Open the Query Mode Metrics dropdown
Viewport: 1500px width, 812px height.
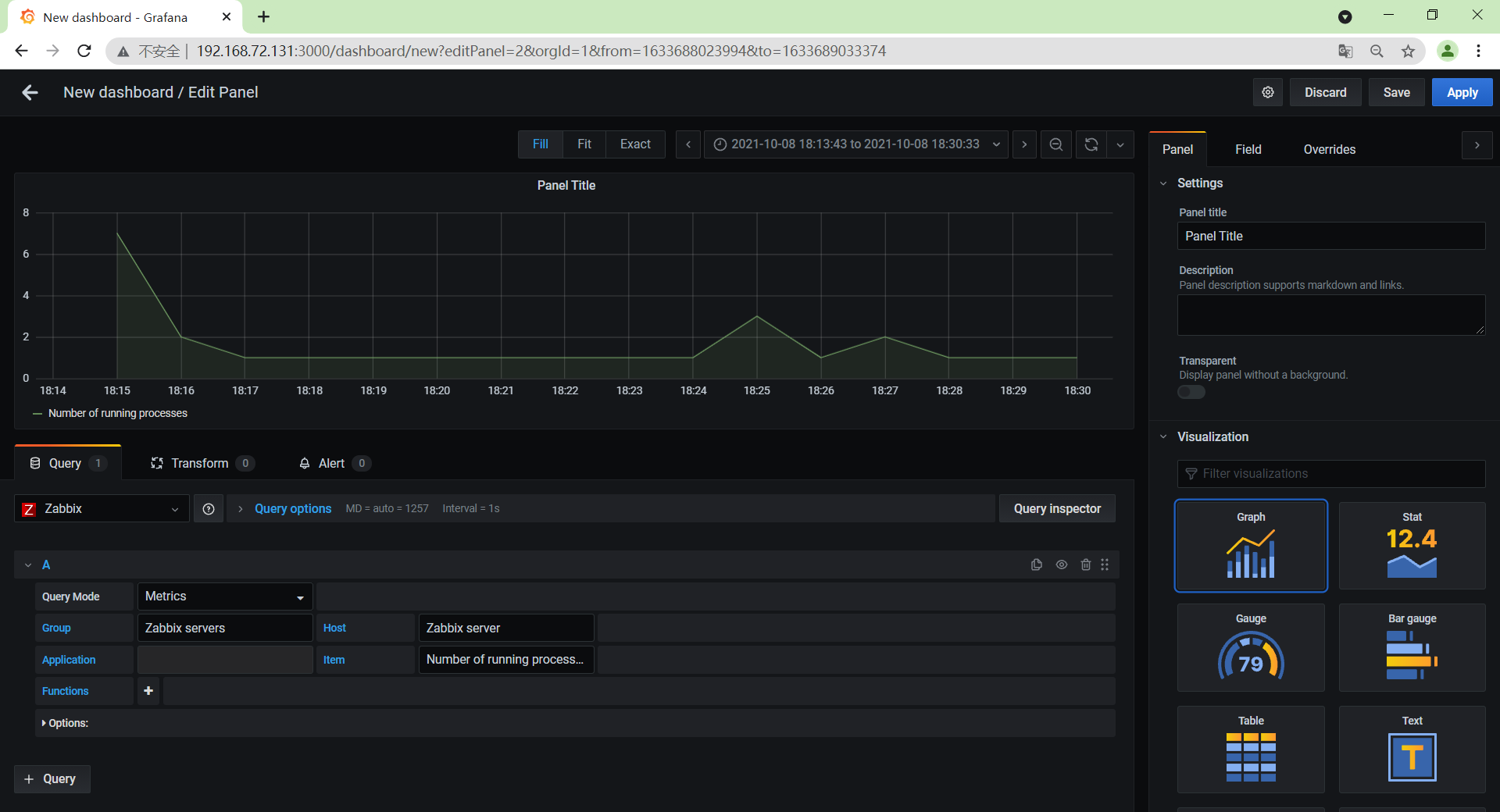225,597
